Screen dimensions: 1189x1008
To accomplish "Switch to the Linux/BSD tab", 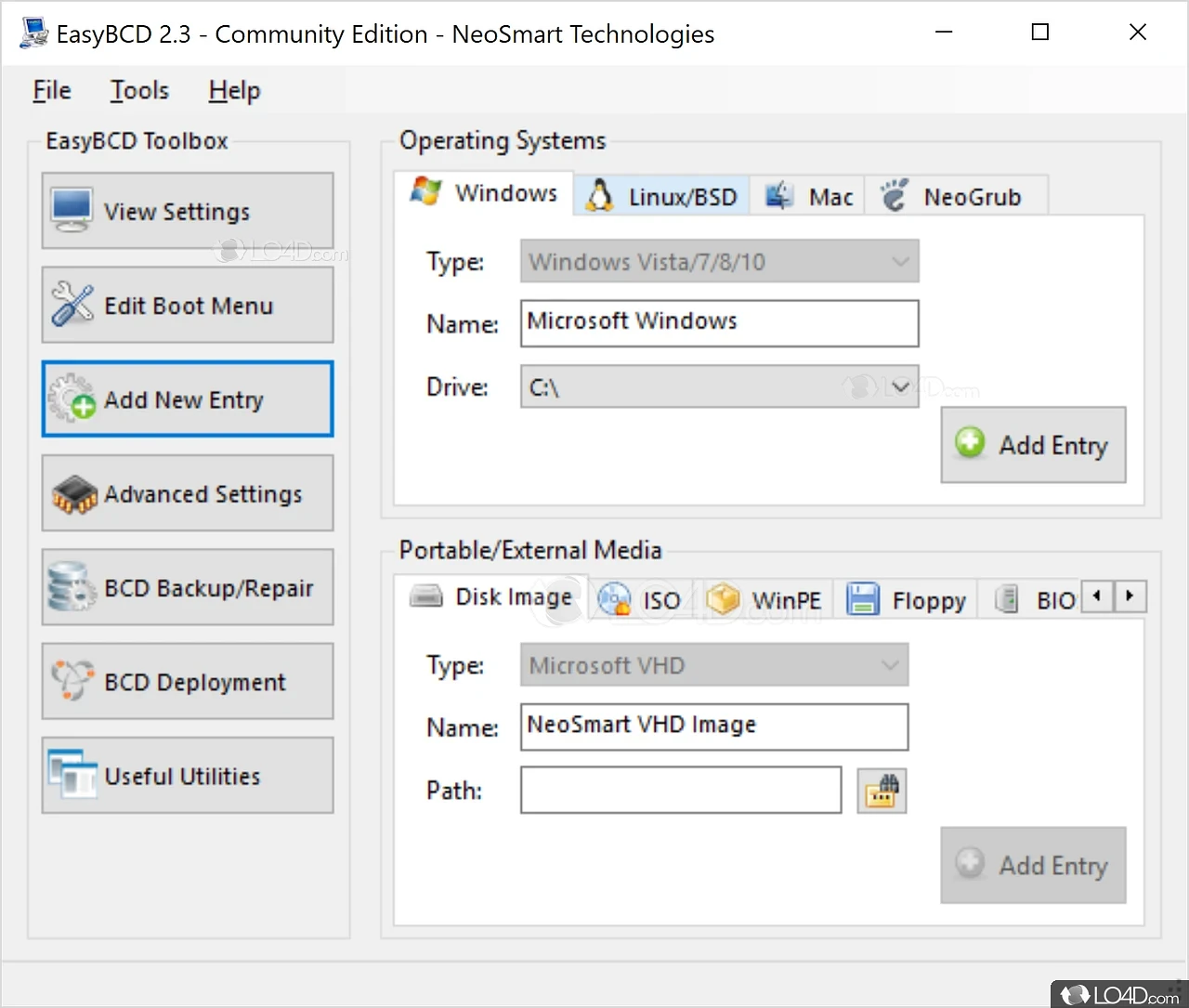I will point(661,196).
